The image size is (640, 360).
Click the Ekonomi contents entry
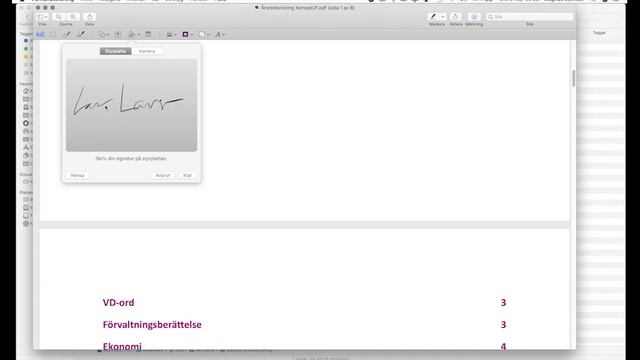click(122, 346)
